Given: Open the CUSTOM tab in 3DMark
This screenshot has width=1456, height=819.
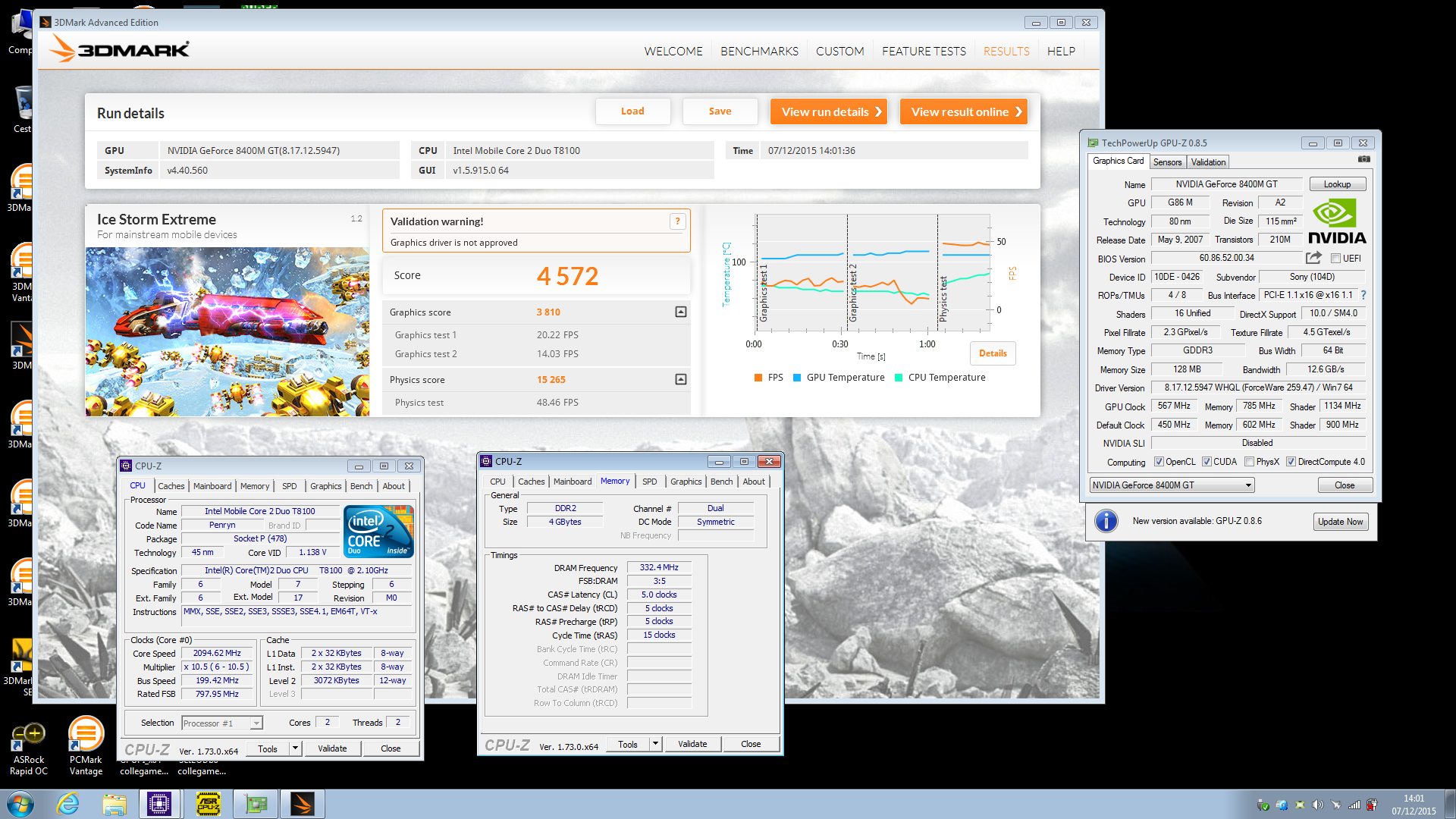Looking at the screenshot, I should click(x=839, y=51).
